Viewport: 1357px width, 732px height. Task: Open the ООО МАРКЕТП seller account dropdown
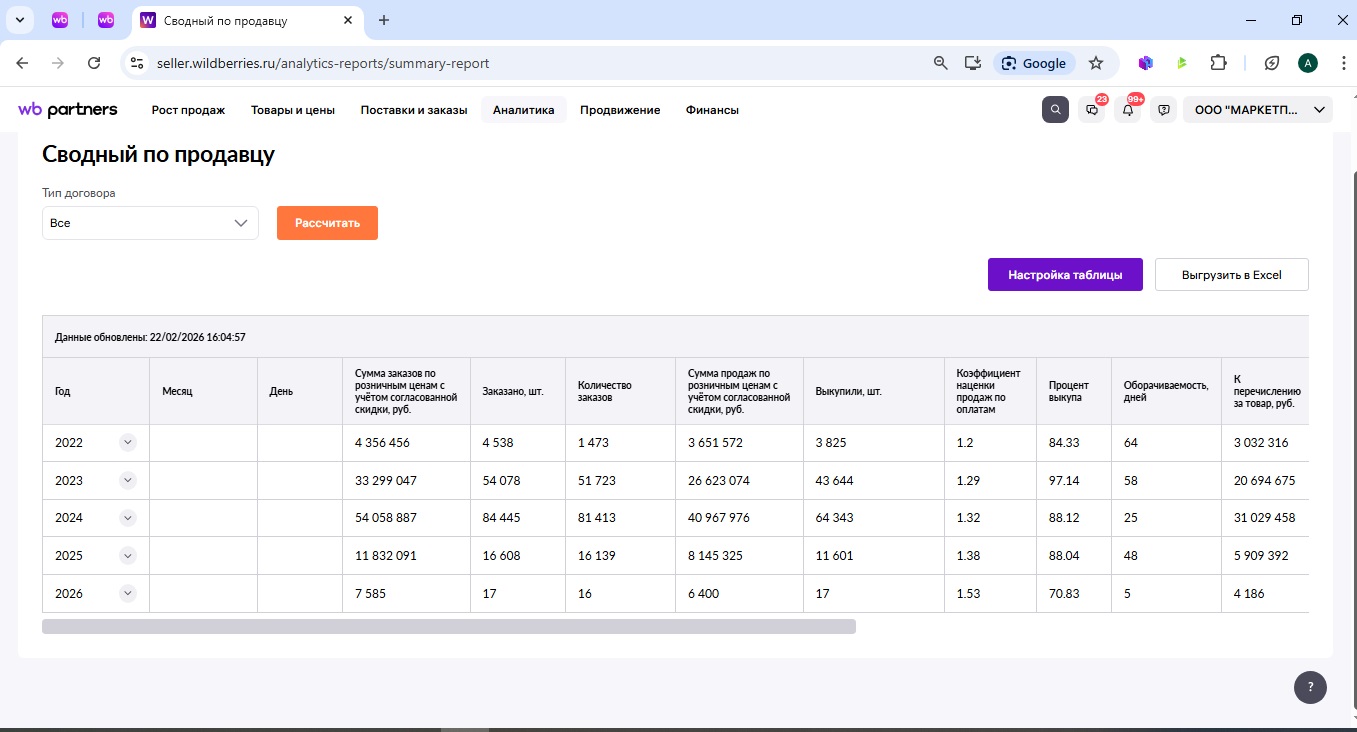click(x=1258, y=110)
